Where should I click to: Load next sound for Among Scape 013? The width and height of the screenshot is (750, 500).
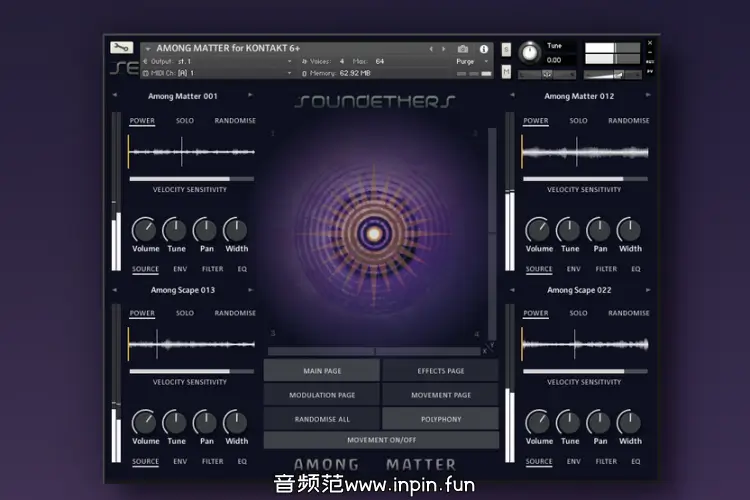click(x=250, y=290)
